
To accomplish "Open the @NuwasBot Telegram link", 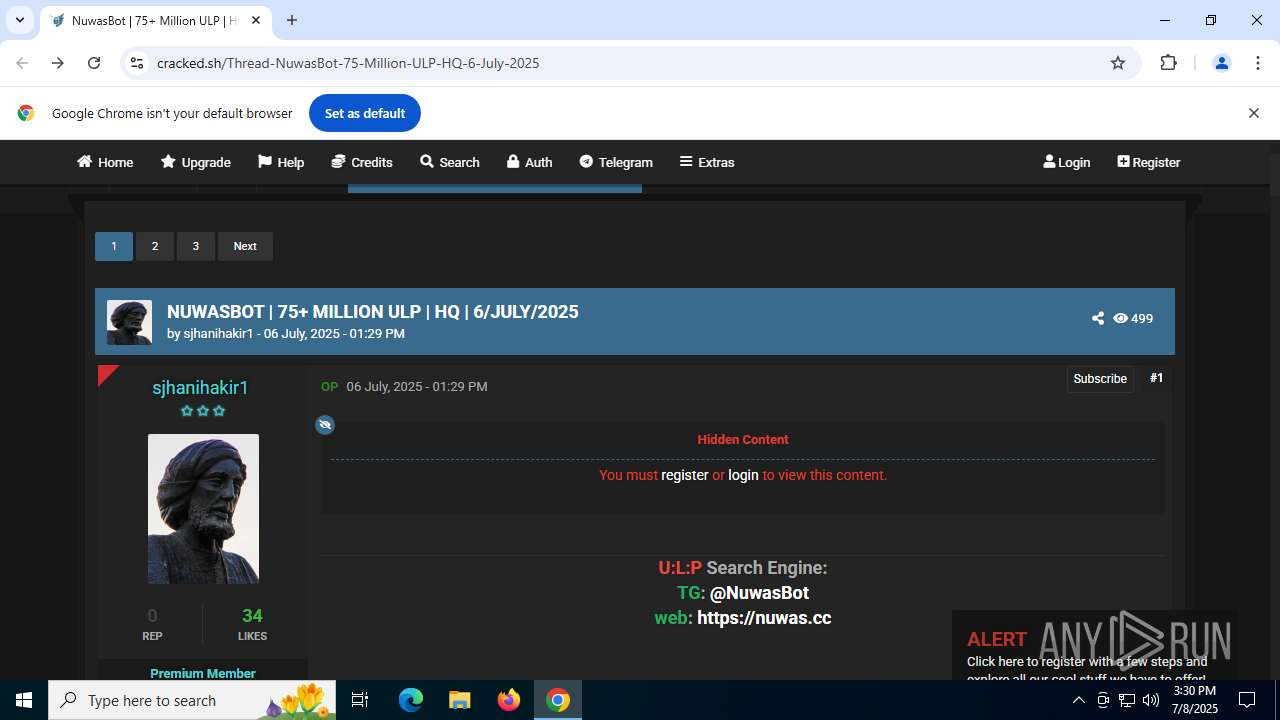I will click(759, 593).
